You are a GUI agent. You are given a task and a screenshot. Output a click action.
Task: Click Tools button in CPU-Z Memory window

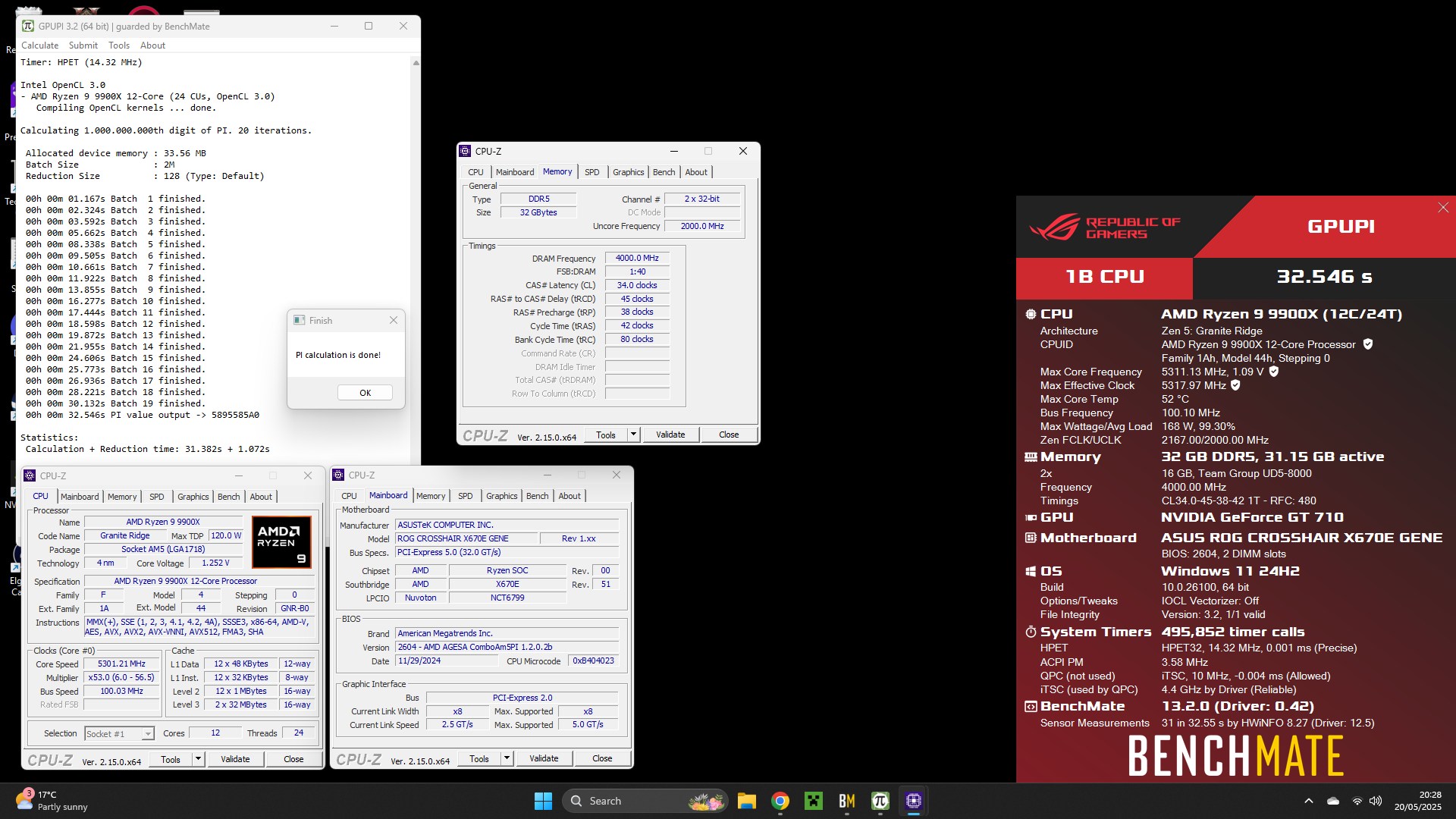tap(606, 435)
